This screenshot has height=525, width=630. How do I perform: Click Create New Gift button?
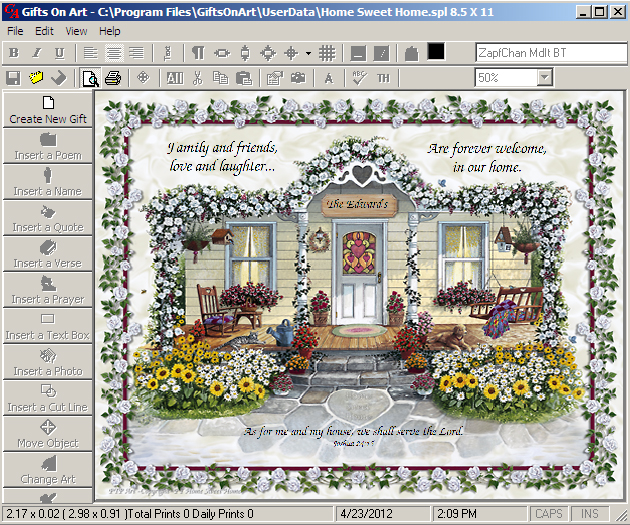(48, 110)
